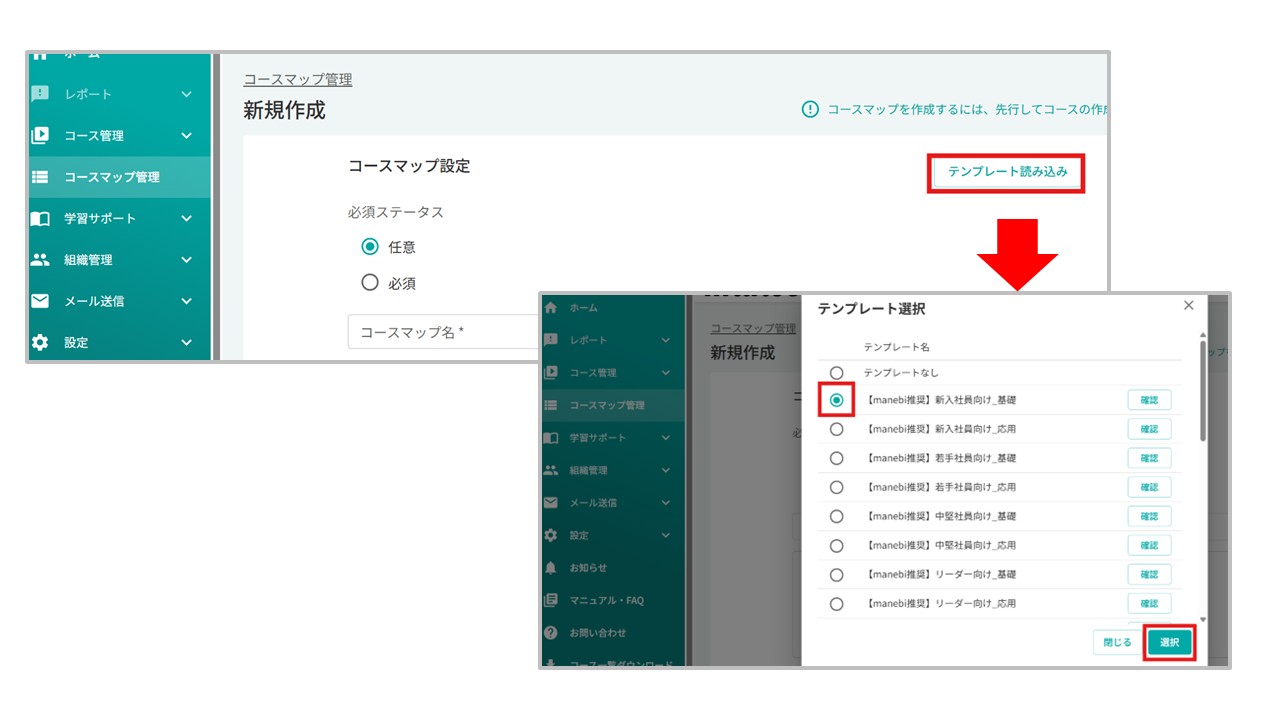Expand the レポート chevron in top sidebar
This screenshot has height=720, width=1280.
186,94
